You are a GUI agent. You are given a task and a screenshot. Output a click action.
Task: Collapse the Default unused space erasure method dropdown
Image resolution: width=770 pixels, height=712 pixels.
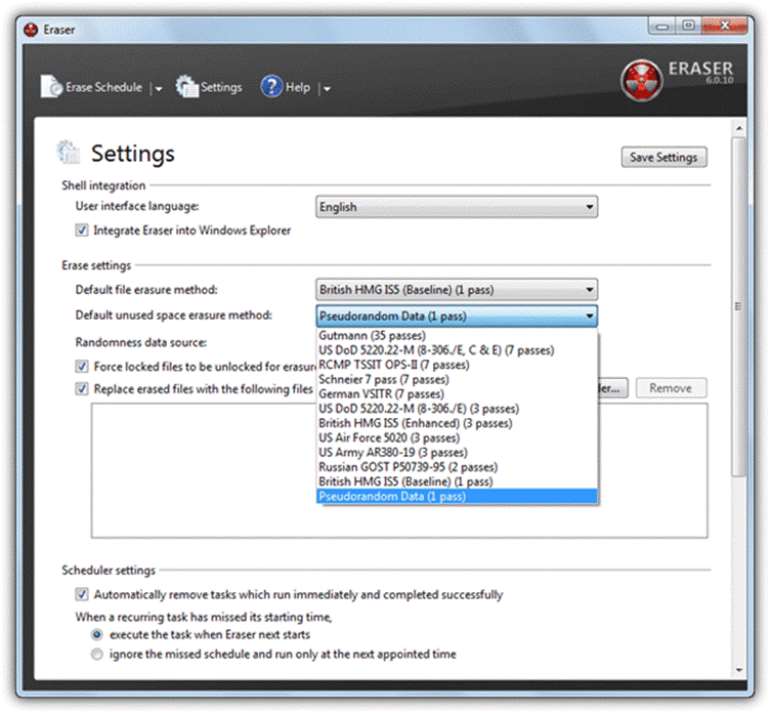point(457,316)
